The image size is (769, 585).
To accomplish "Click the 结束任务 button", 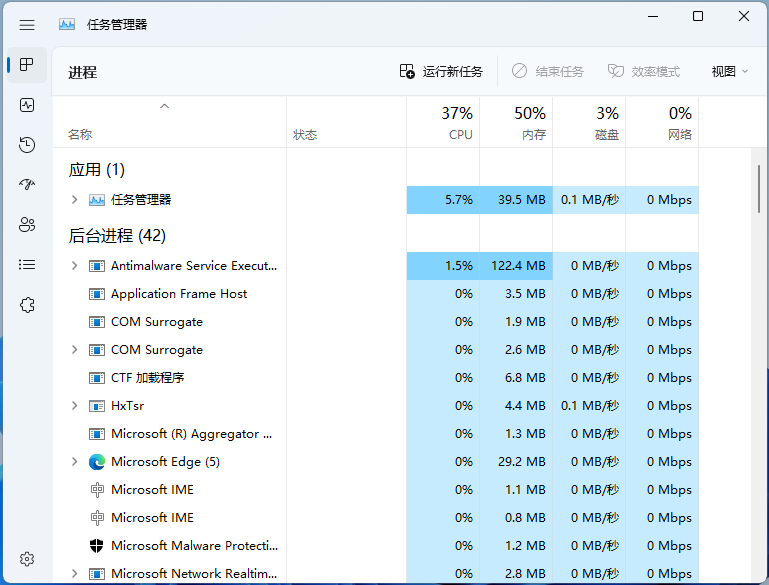I will pyautogui.click(x=547, y=72).
